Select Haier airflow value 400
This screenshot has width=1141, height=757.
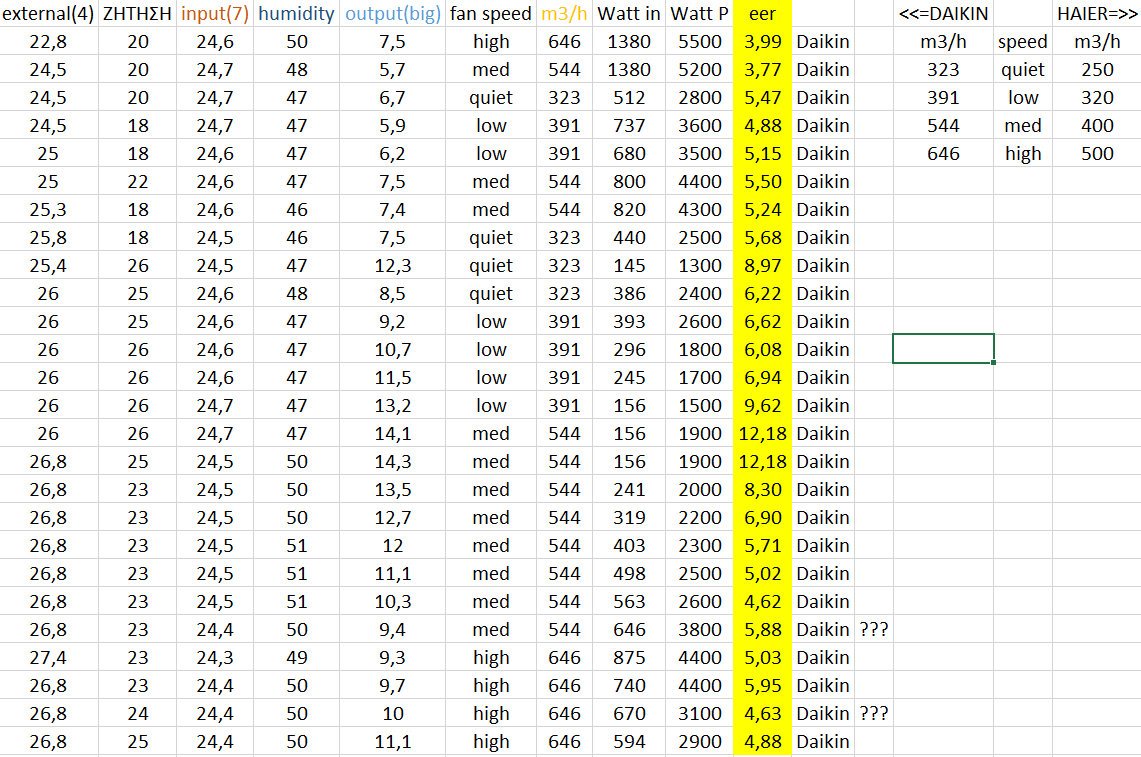coord(1097,126)
